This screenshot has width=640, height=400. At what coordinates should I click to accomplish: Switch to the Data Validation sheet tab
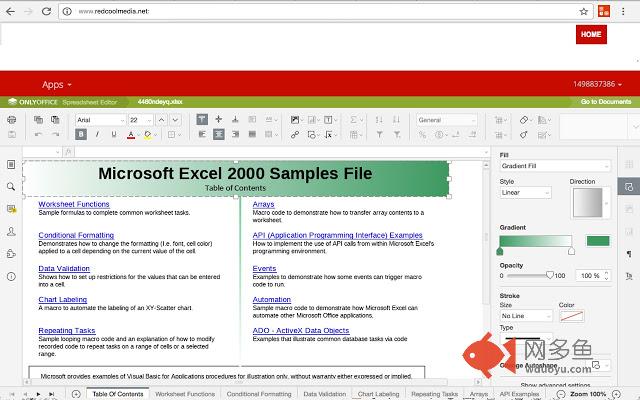point(324,394)
